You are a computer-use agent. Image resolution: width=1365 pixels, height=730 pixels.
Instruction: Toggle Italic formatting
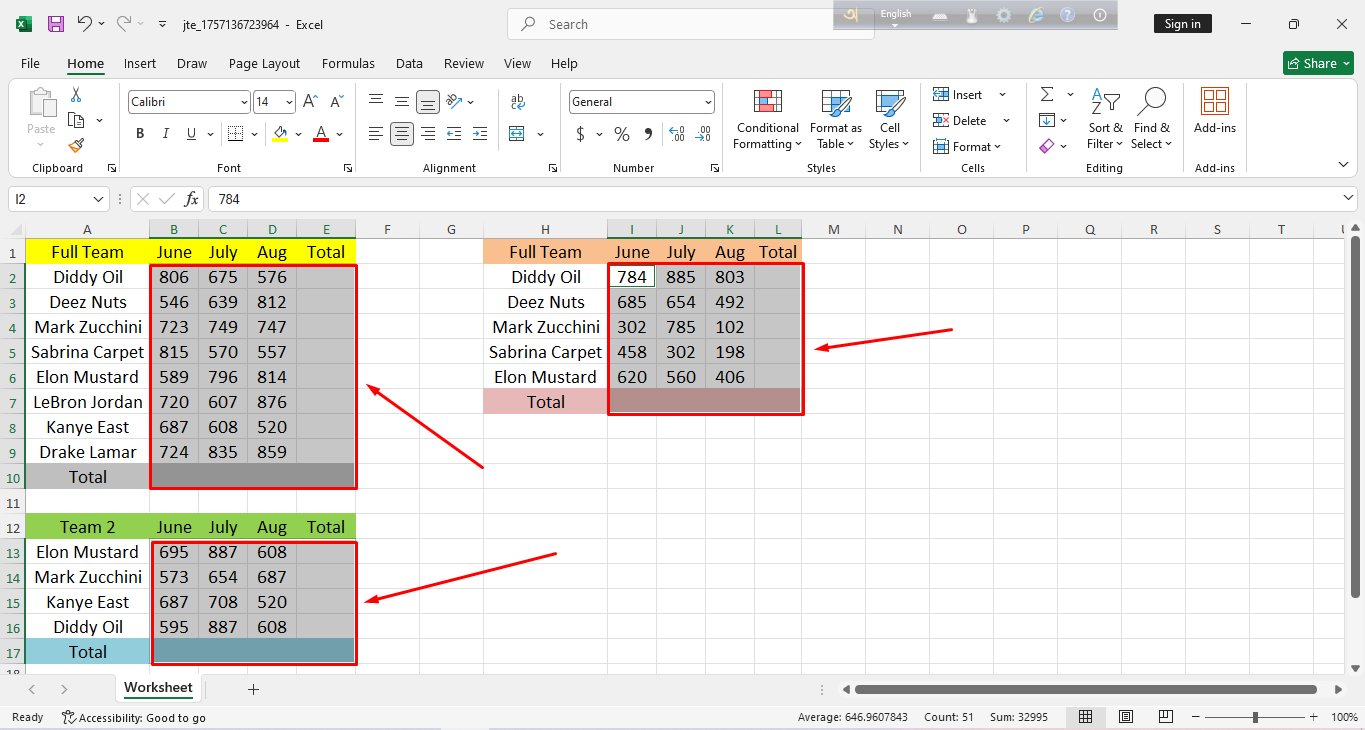click(166, 134)
